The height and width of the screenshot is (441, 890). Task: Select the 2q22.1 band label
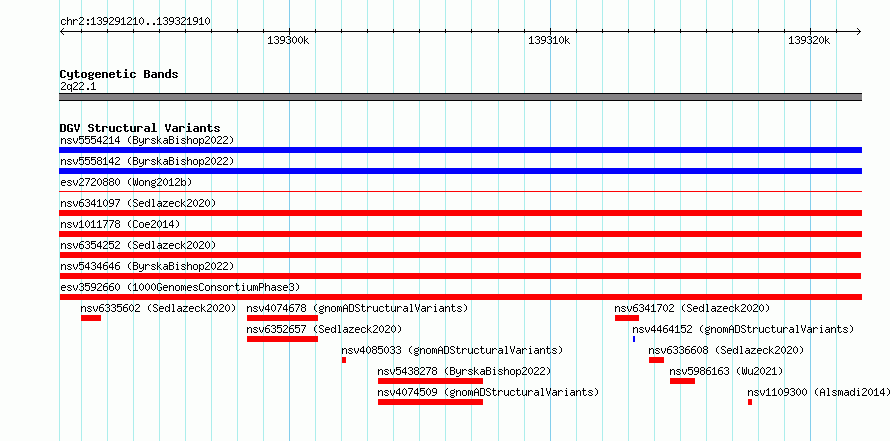pyautogui.click(x=78, y=86)
